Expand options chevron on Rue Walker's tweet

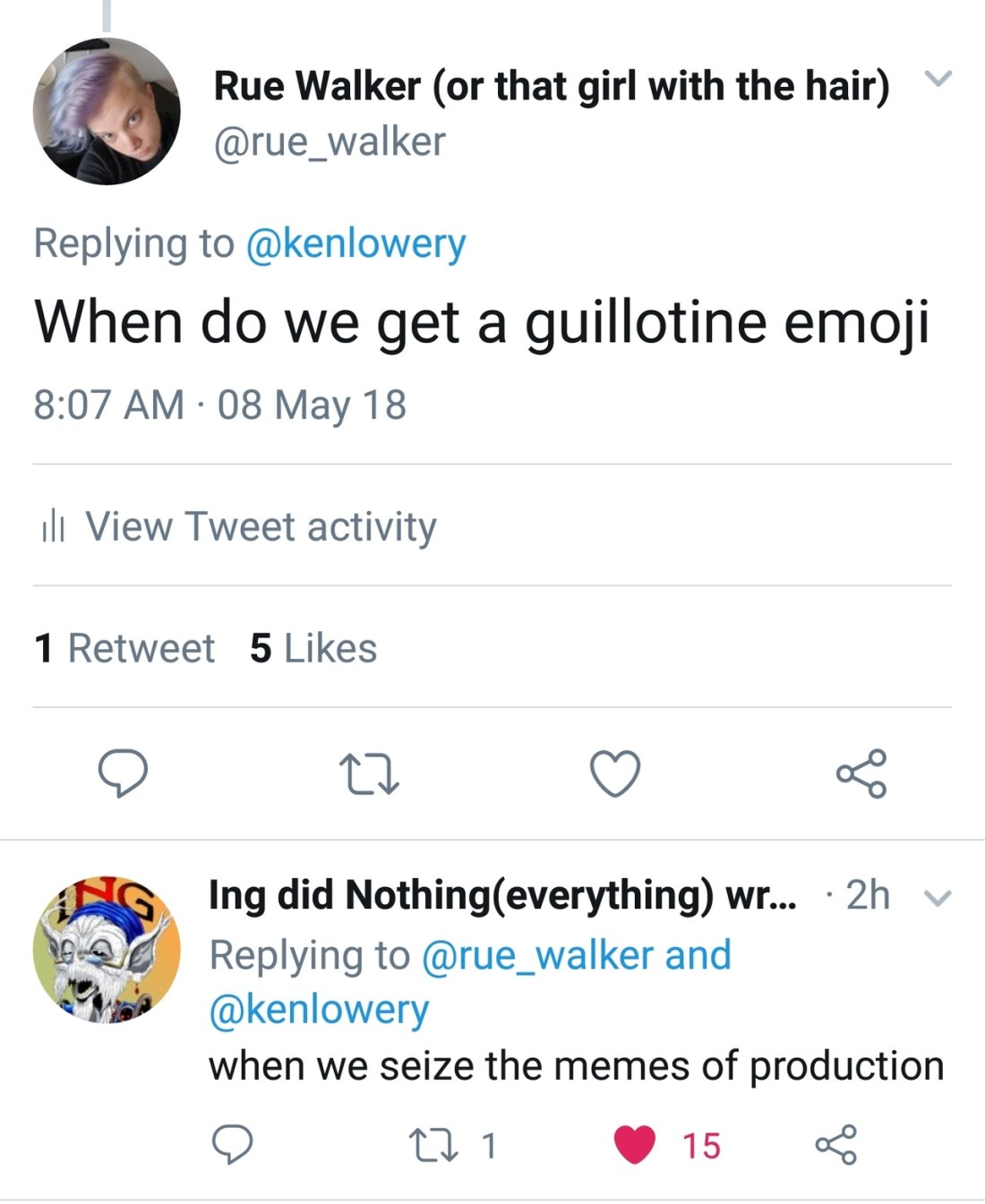937,80
